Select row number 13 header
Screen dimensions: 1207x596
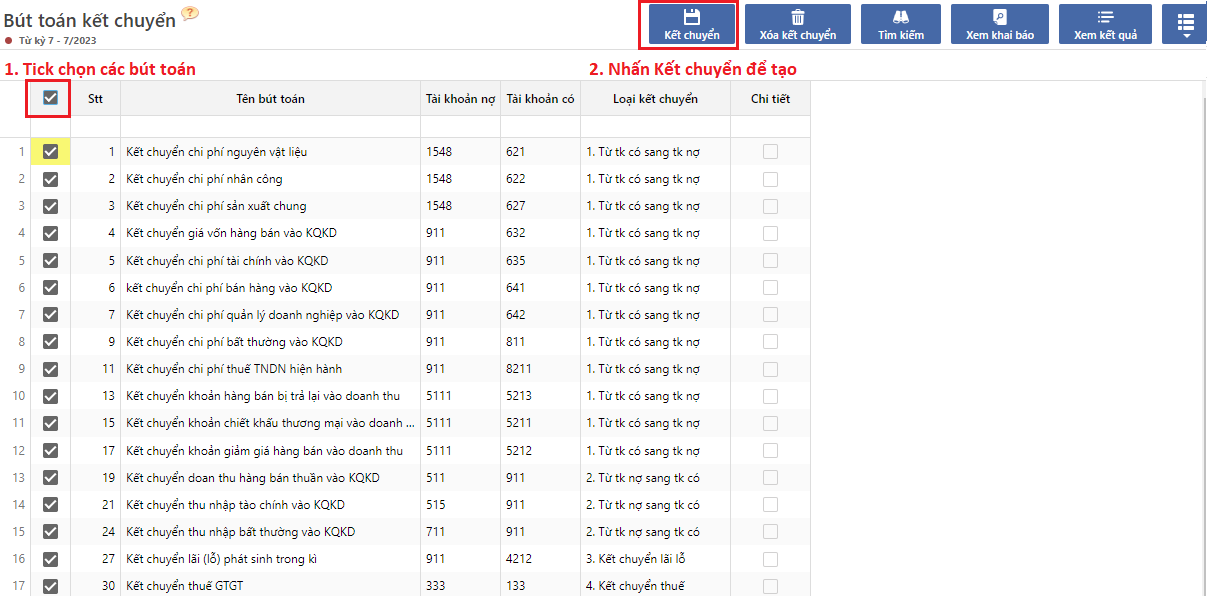tap(18, 478)
